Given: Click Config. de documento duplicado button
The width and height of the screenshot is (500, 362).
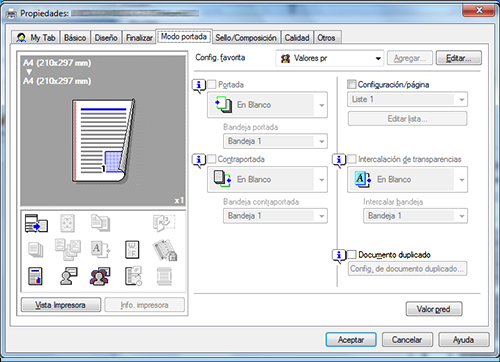Looking at the screenshot, I should click(407, 269).
